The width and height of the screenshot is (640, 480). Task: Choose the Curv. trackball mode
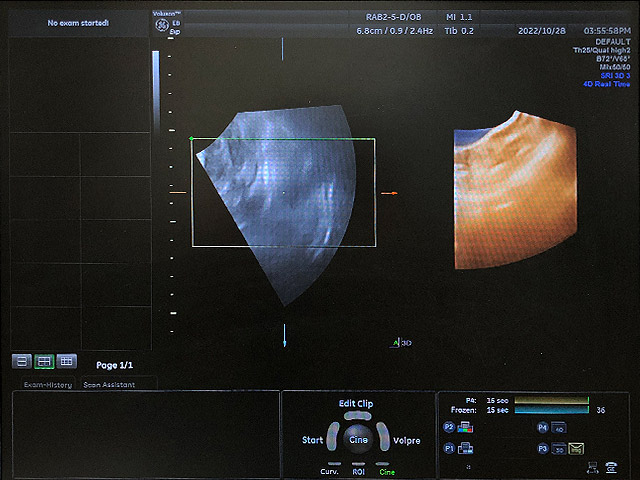point(328,471)
